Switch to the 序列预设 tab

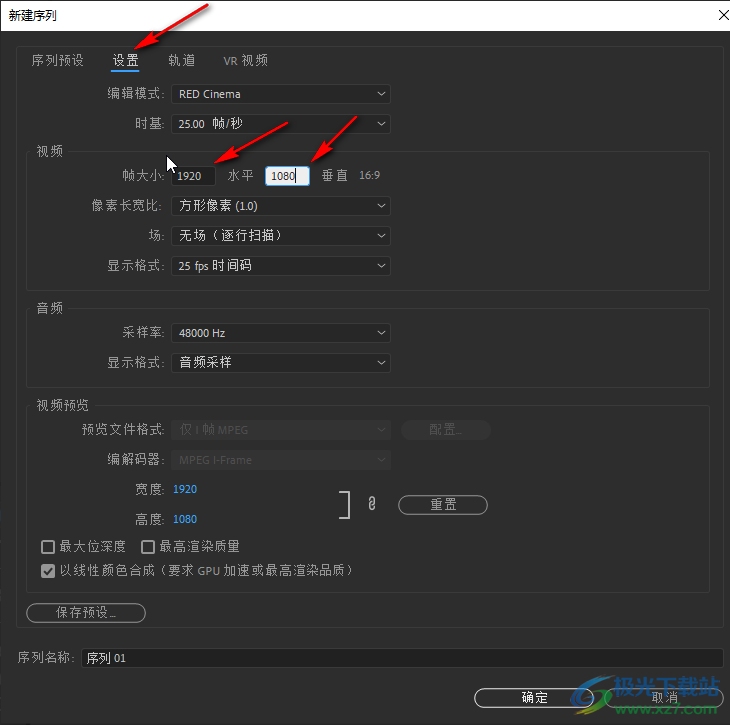coord(57,60)
